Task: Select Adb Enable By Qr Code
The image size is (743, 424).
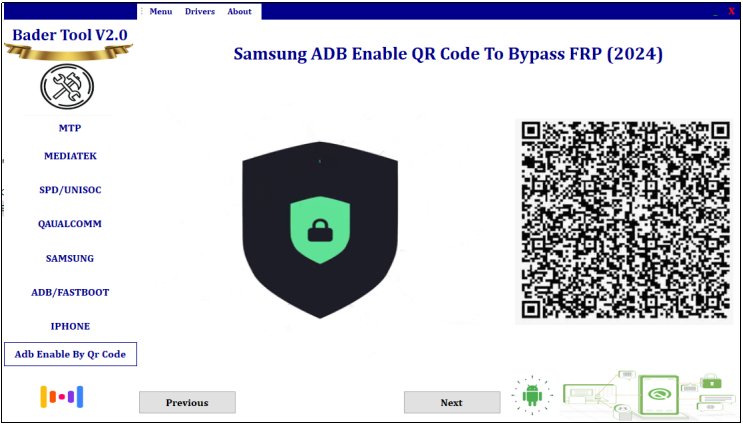Action: 70,354
